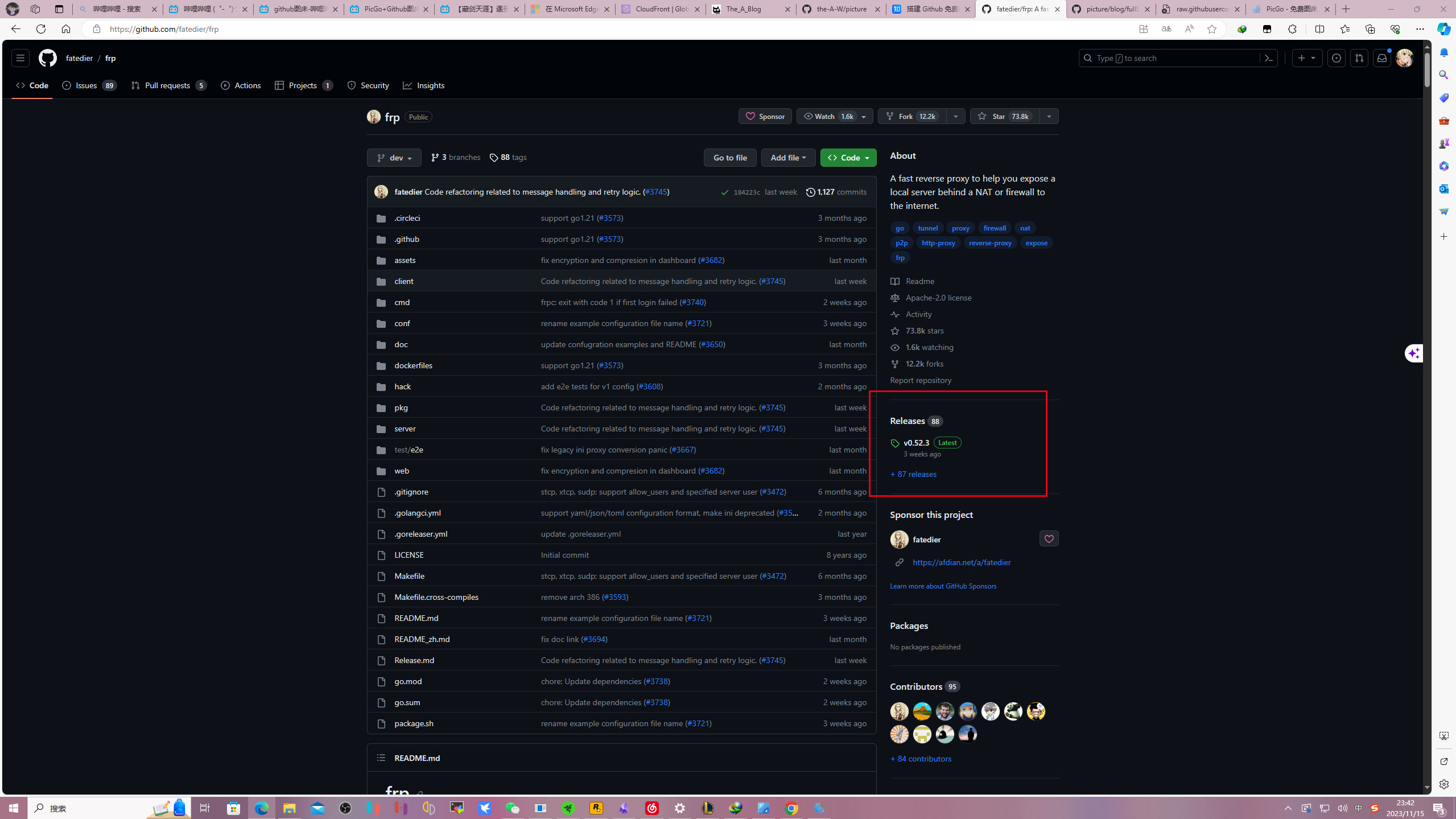1456x819 pixels.
Task: Open the pull requests shortcut icon in header
Action: point(1359,58)
